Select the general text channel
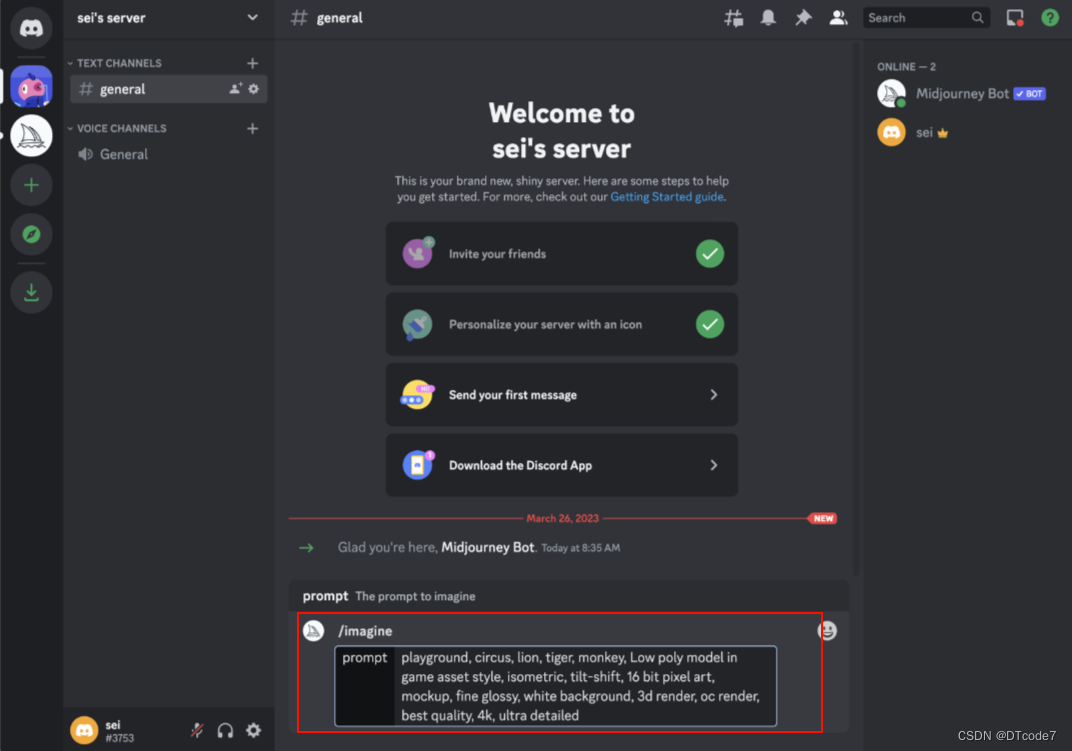Viewport: 1072px width, 751px height. (x=168, y=89)
